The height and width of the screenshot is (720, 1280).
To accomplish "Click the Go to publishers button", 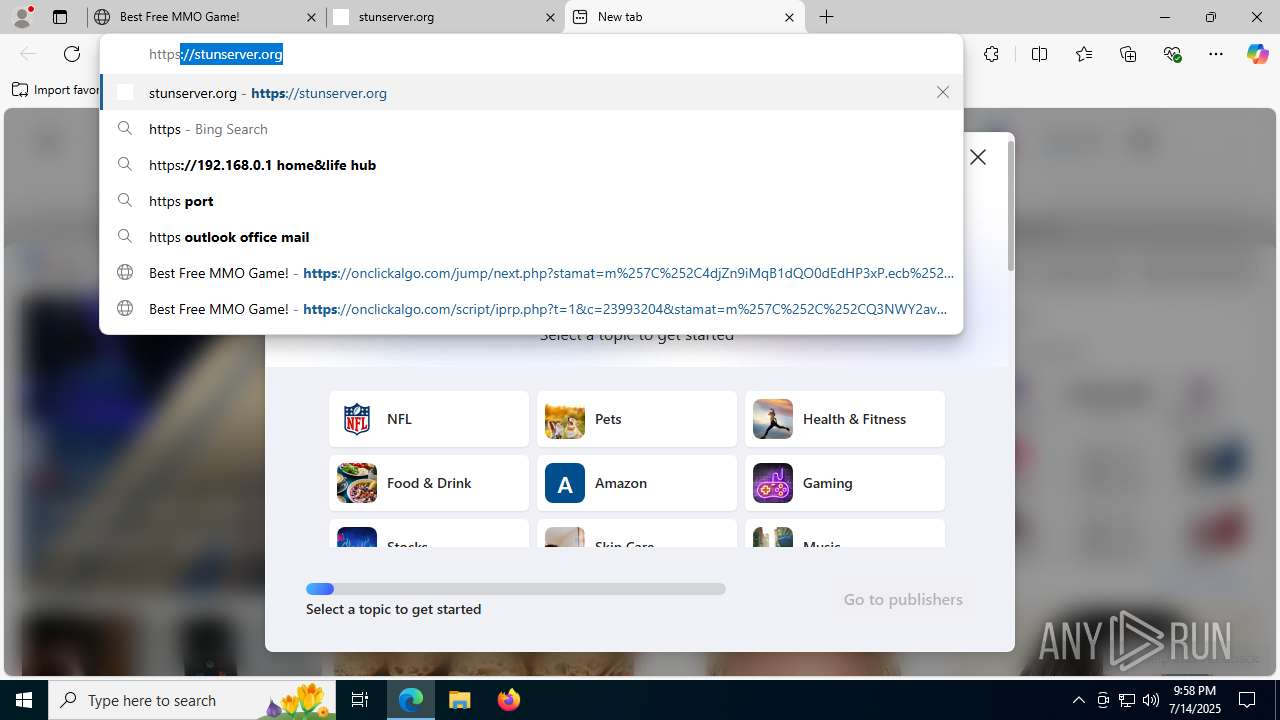I will point(903,599).
